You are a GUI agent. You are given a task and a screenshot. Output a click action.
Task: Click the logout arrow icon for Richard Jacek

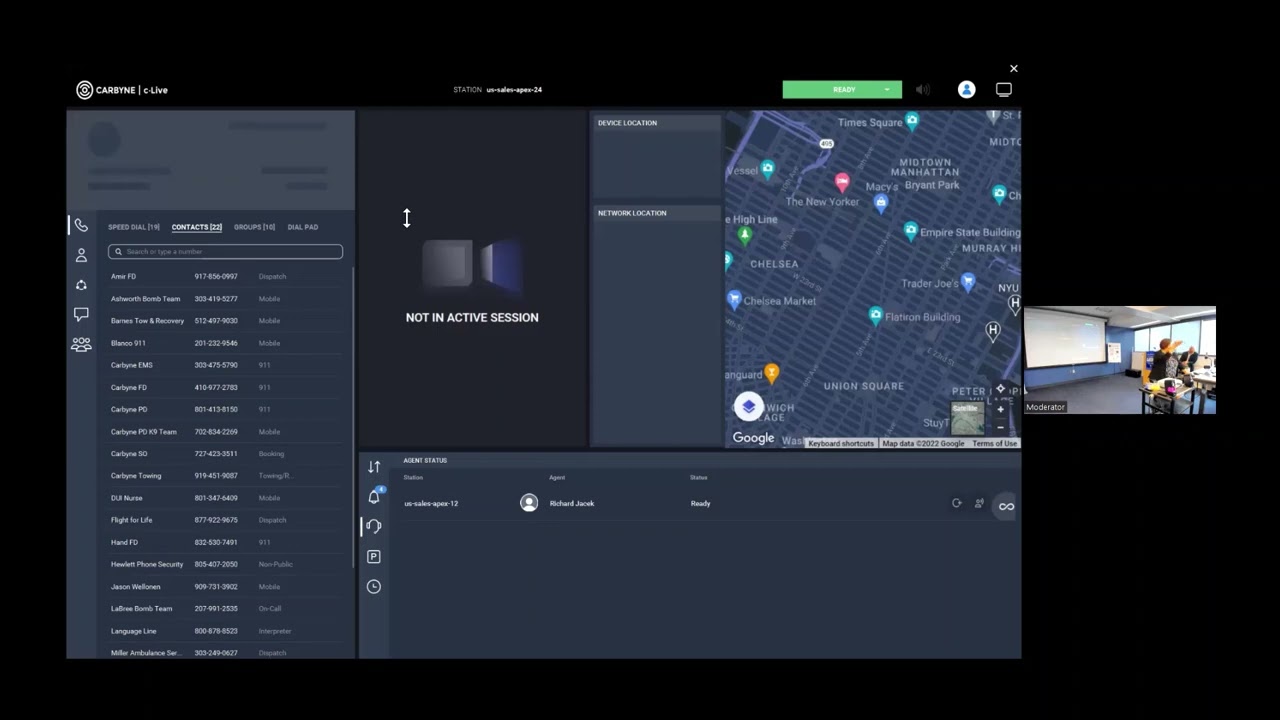(x=957, y=504)
